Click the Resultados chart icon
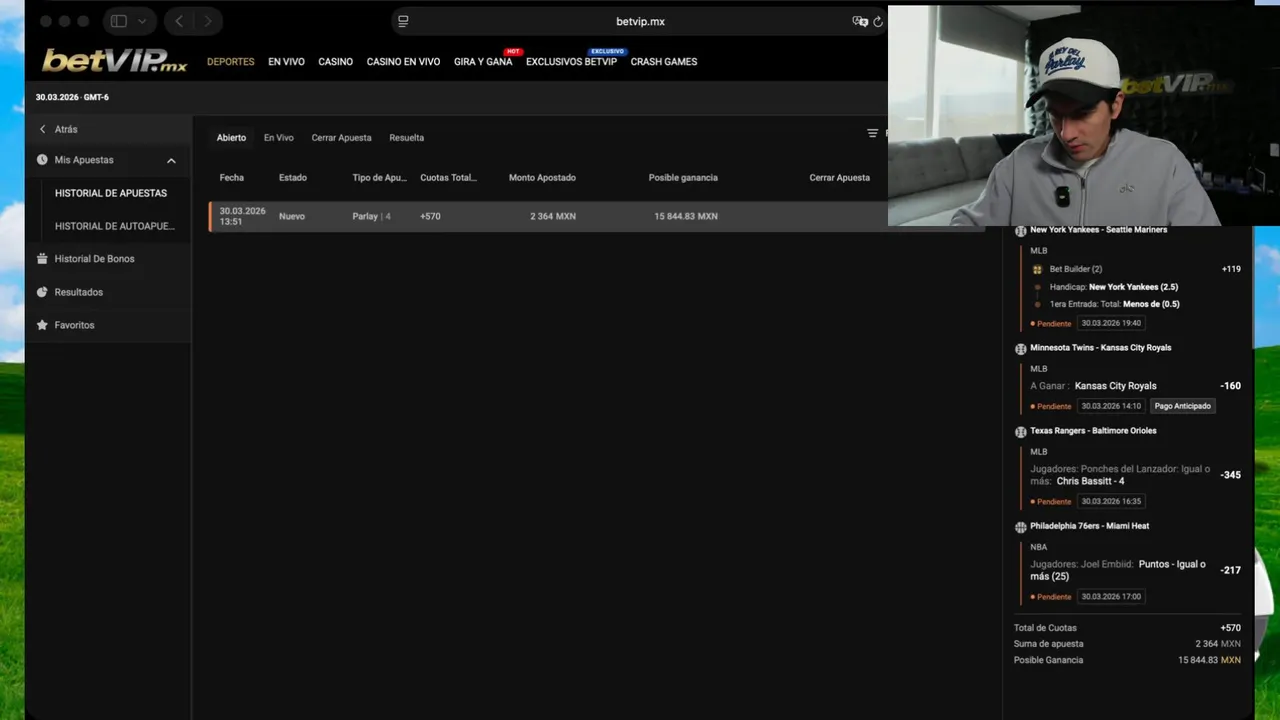Viewport: 1280px width, 720px height. [x=42, y=292]
